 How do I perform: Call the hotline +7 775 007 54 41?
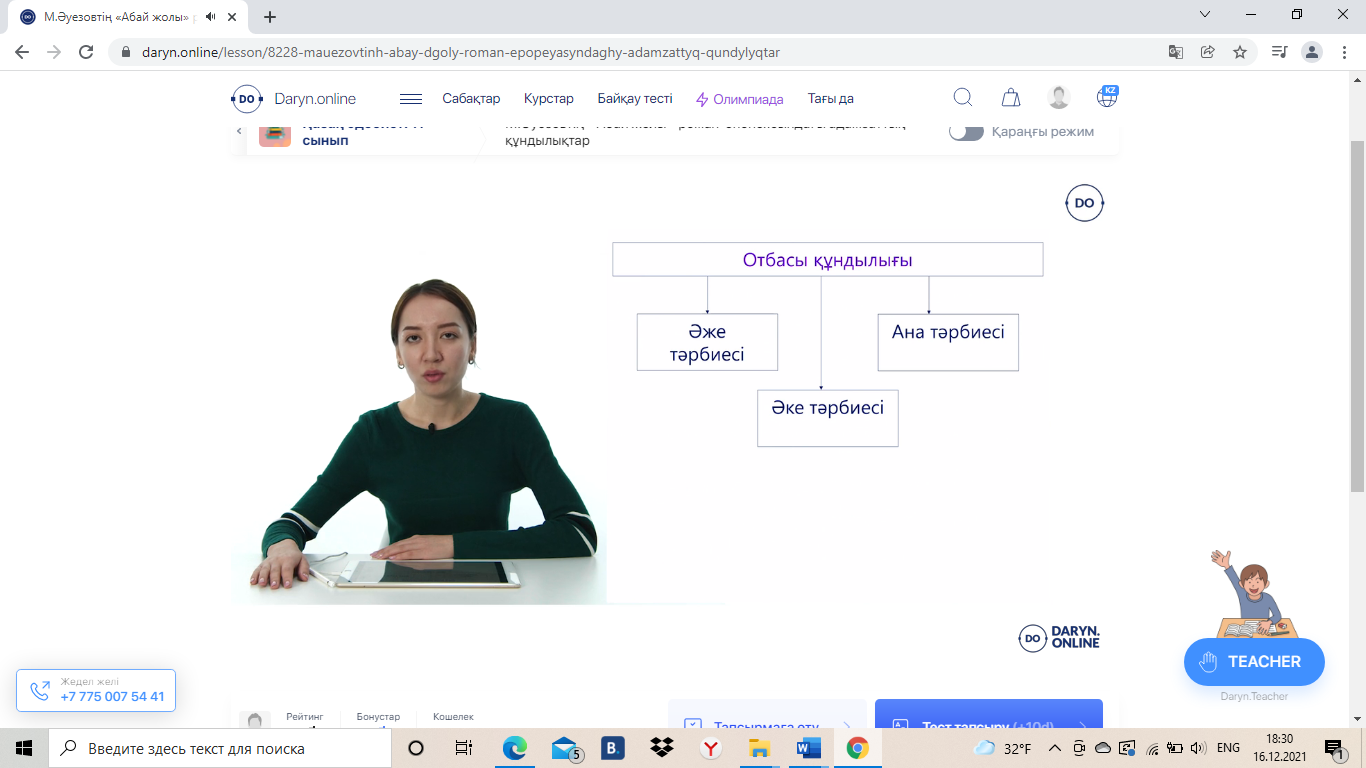pyautogui.click(x=96, y=690)
